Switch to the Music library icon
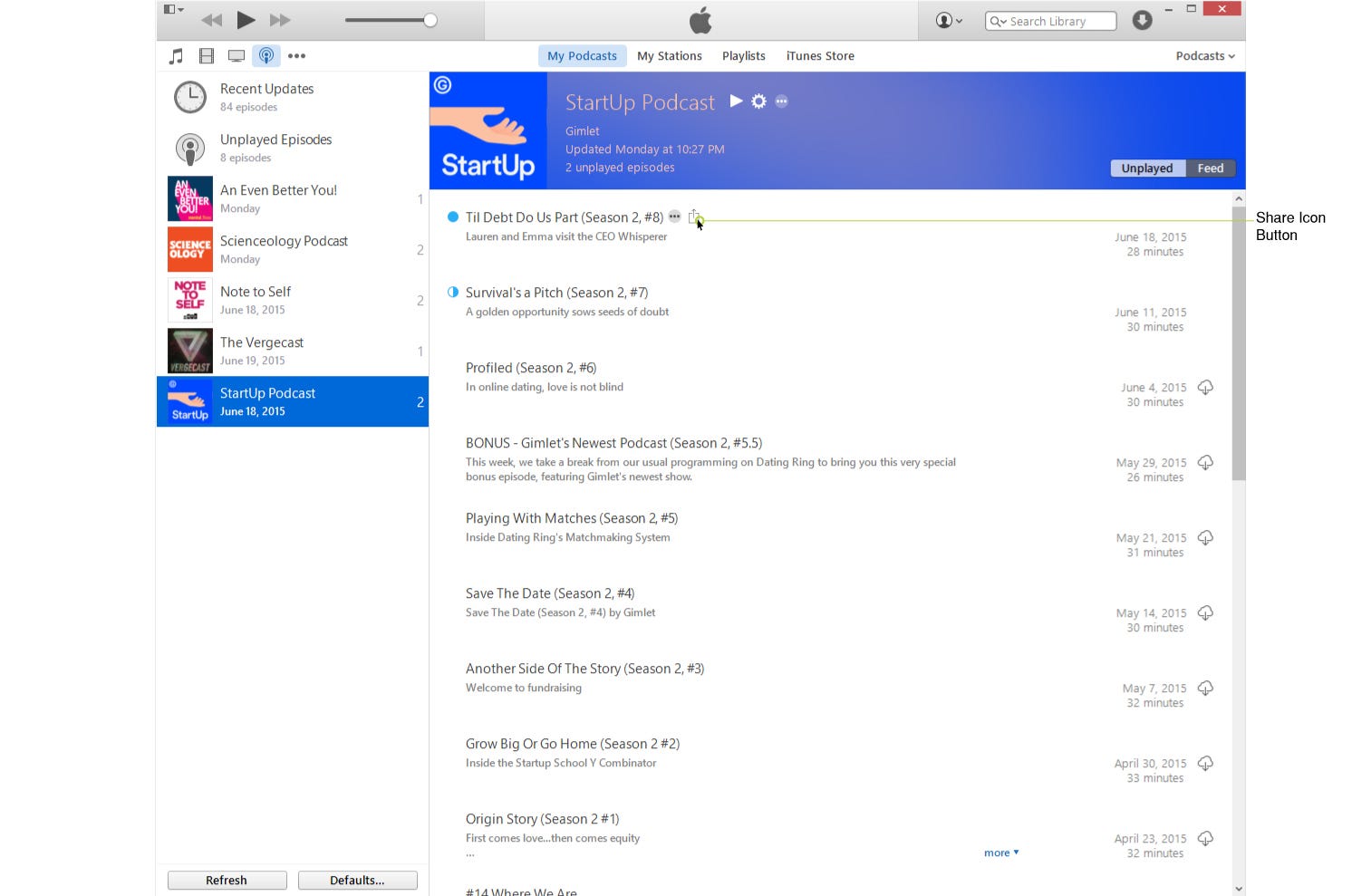This screenshot has width=1352, height=896. point(176,56)
